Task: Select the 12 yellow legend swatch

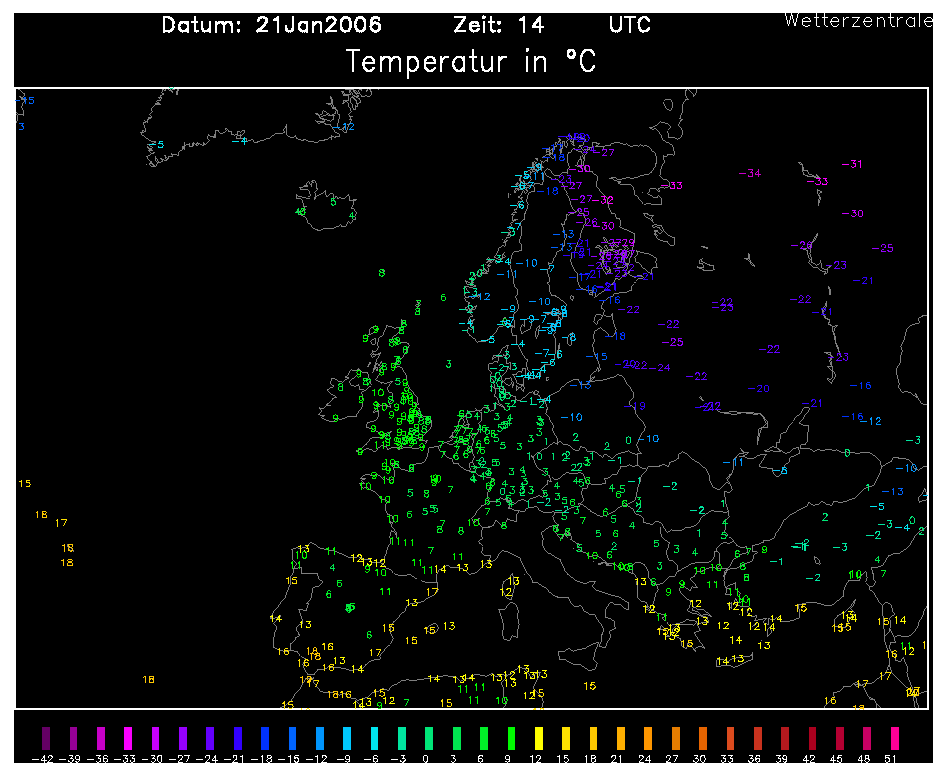Action: point(538,738)
